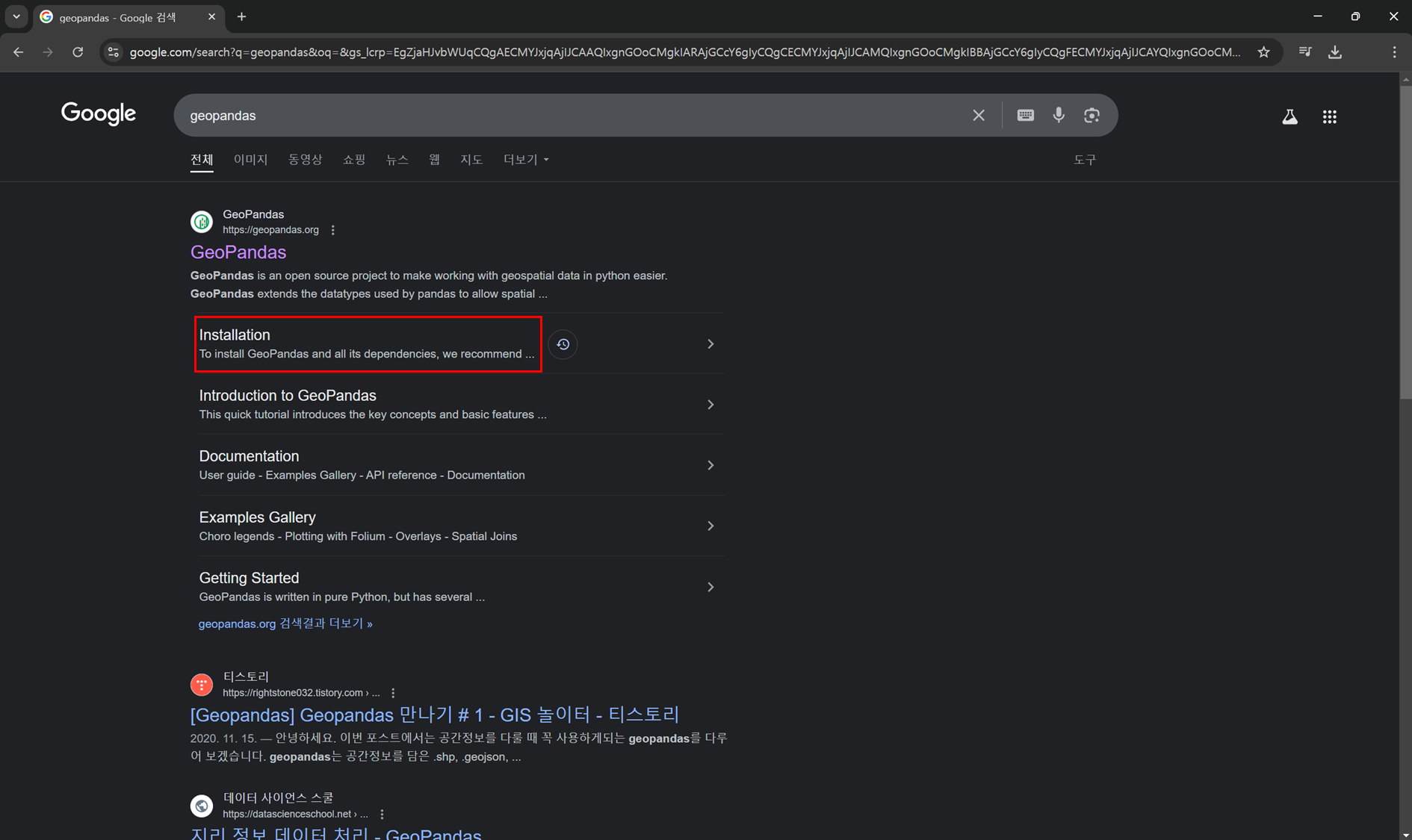Click the scrollbar up arrow
1412x840 pixels.
point(1405,78)
